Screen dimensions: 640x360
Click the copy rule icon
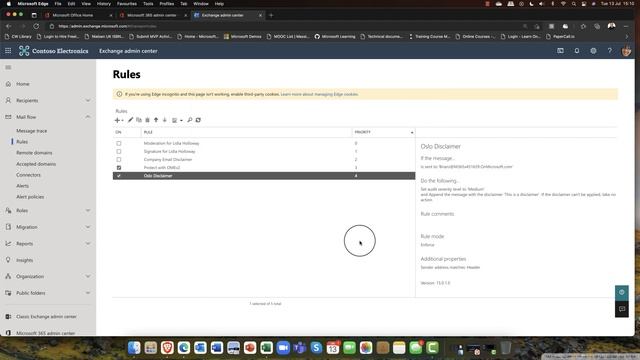coord(139,120)
